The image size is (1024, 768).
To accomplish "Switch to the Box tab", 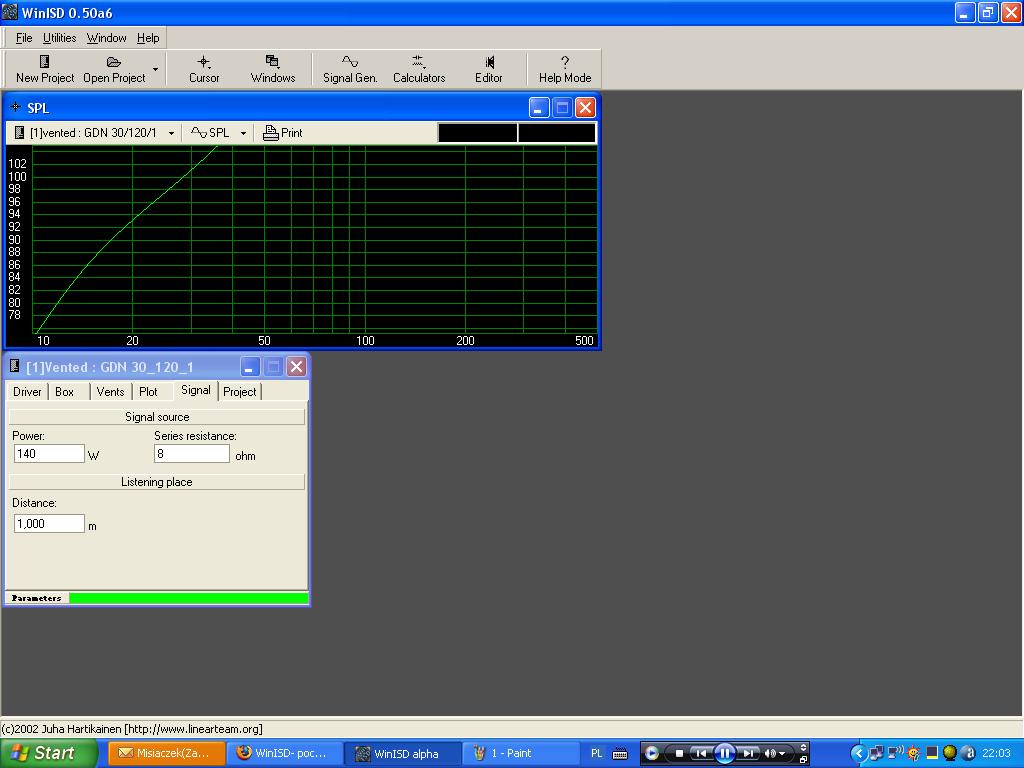I will tap(65, 392).
